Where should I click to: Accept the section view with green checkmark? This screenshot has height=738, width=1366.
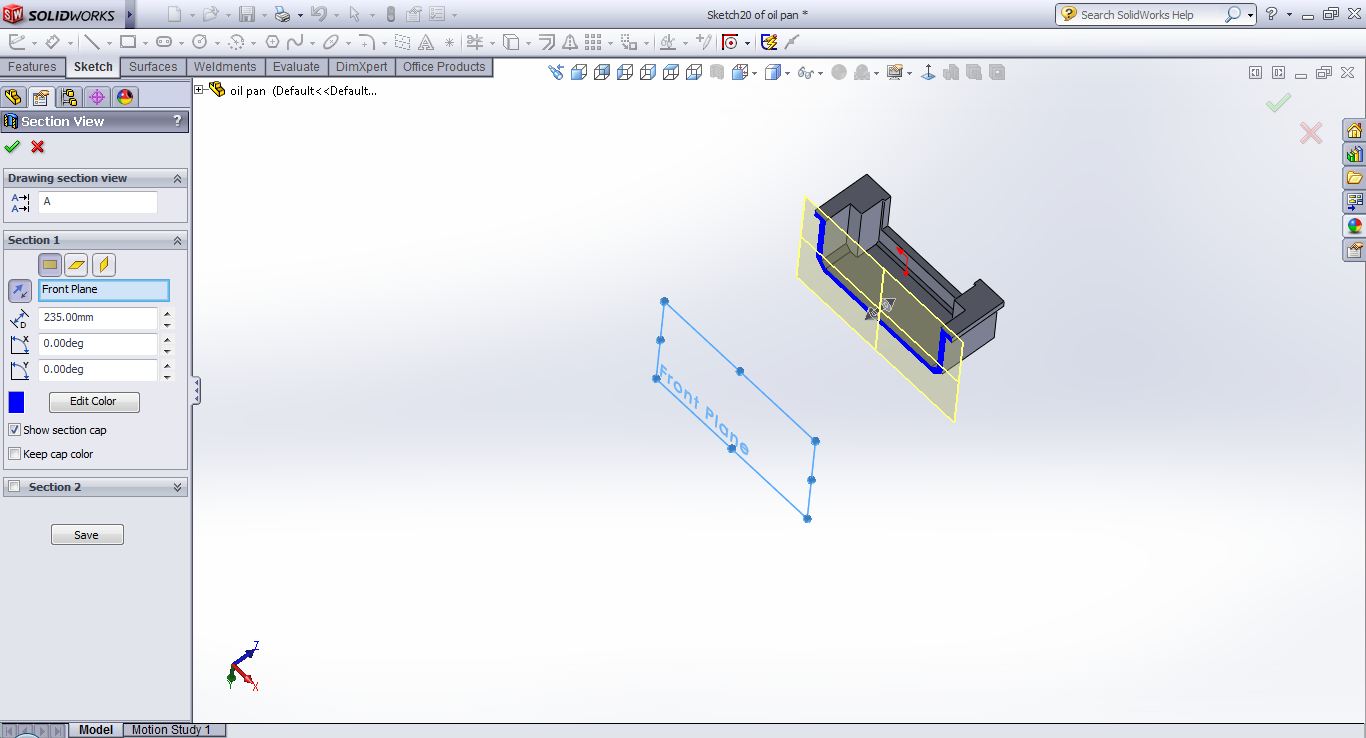12,147
